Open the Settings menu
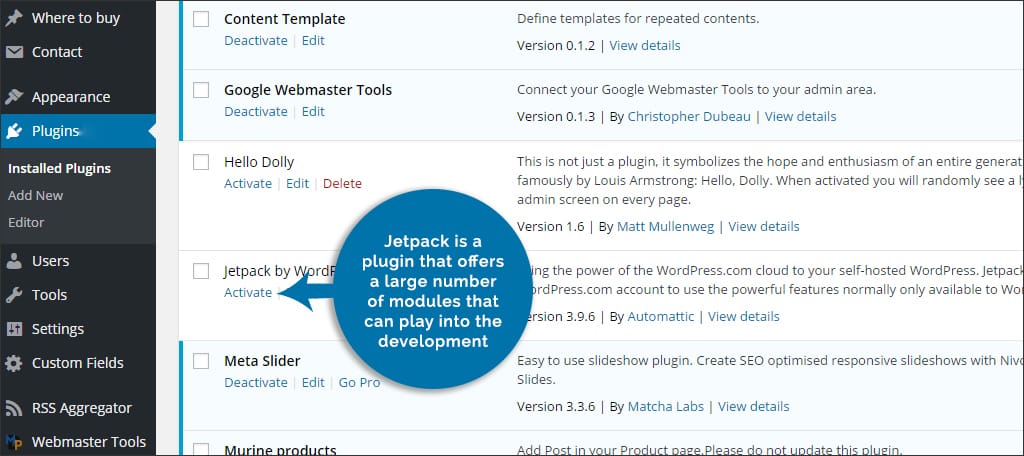The image size is (1024, 456). point(57,329)
